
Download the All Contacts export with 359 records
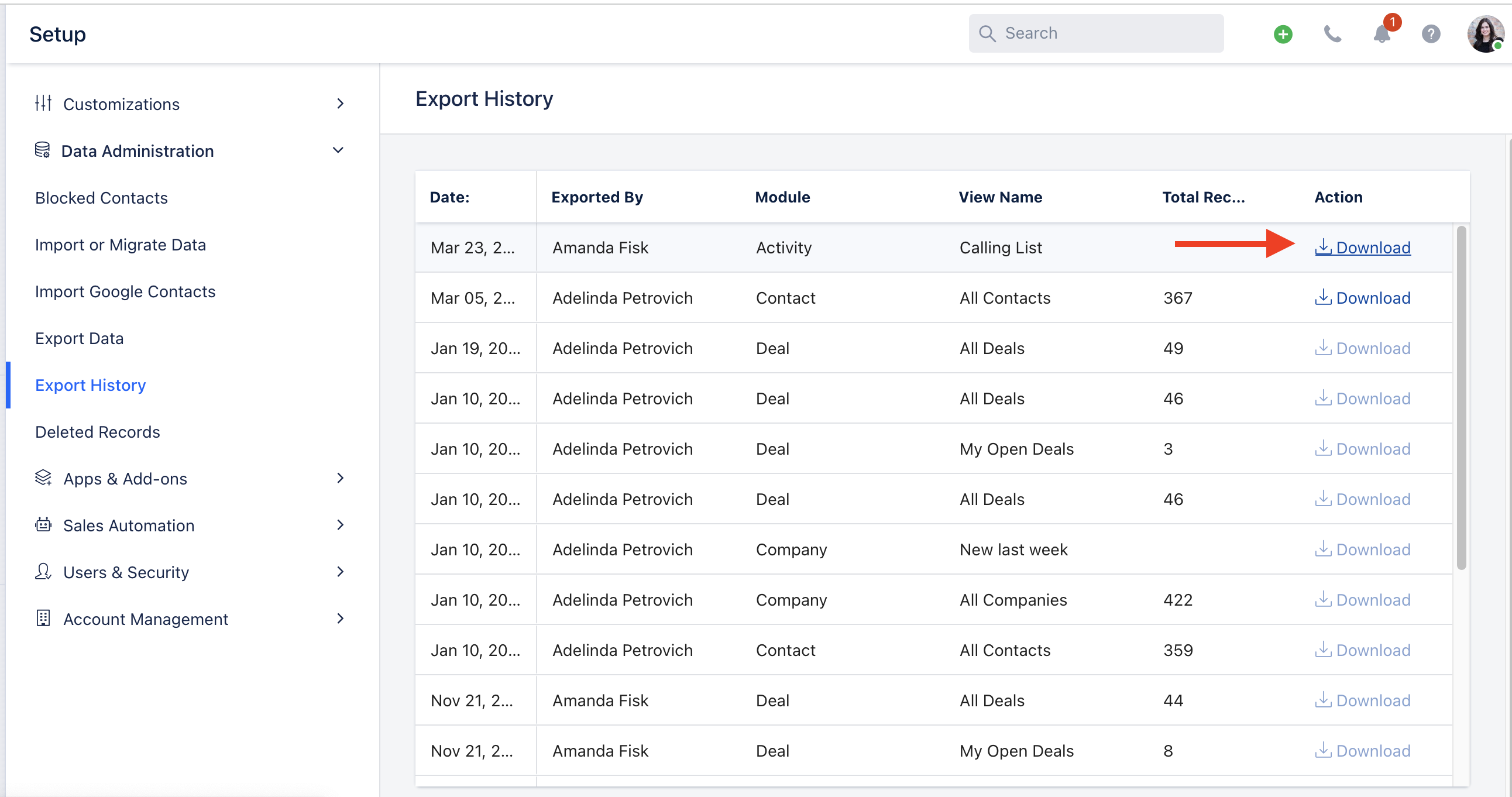point(1362,650)
